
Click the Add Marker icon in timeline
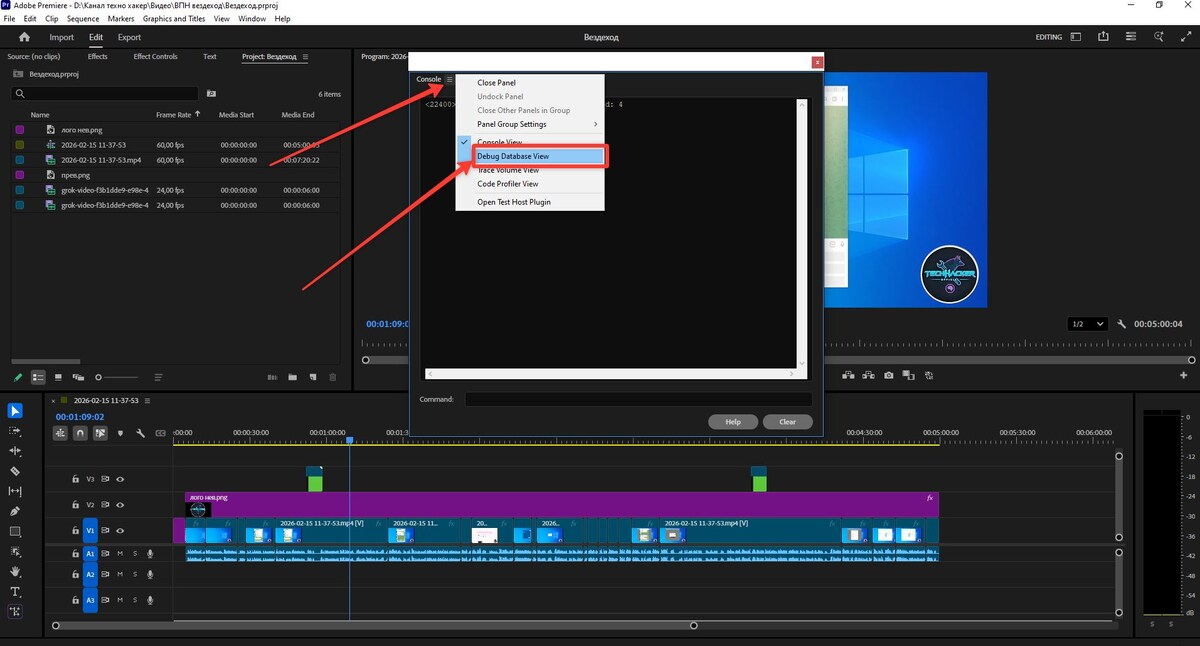pos(121,433)
